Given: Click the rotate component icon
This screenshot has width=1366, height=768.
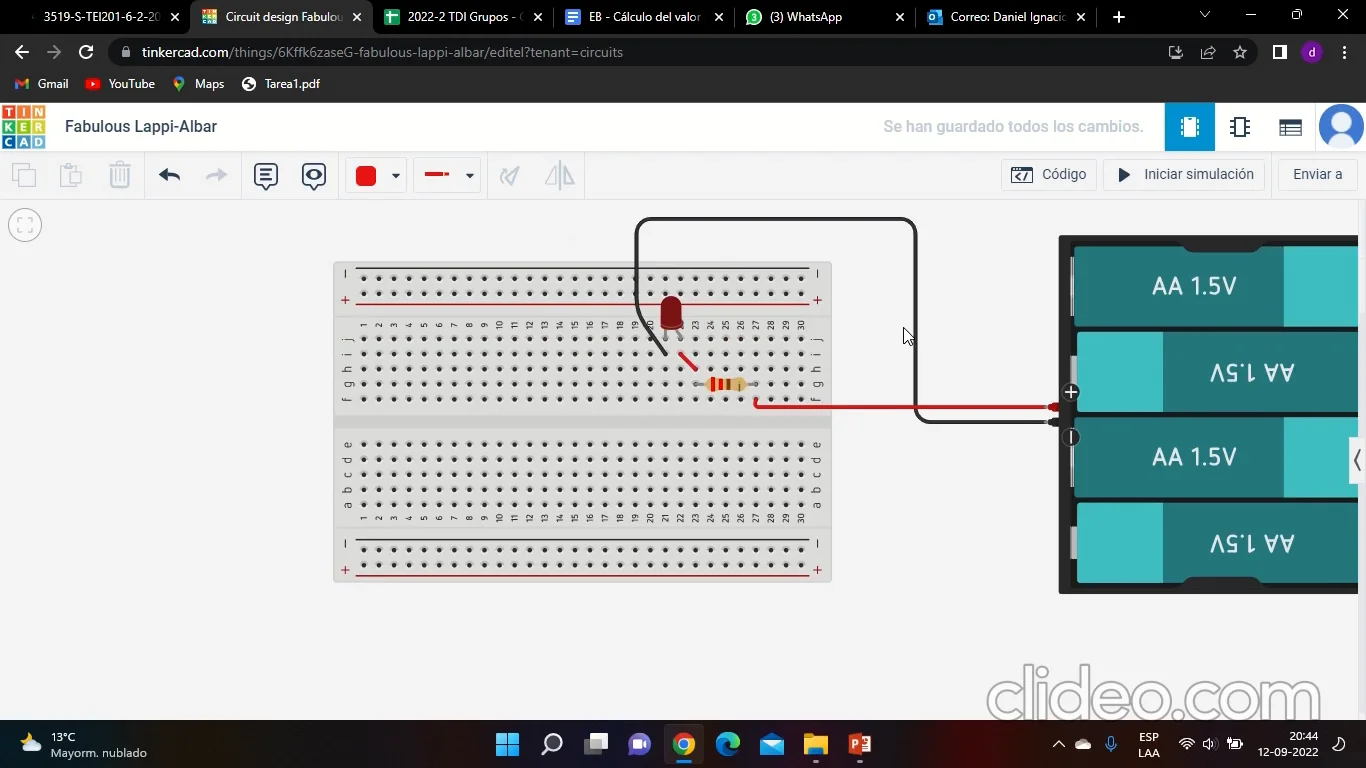Looking at the screenshot, I should [510, 176].
